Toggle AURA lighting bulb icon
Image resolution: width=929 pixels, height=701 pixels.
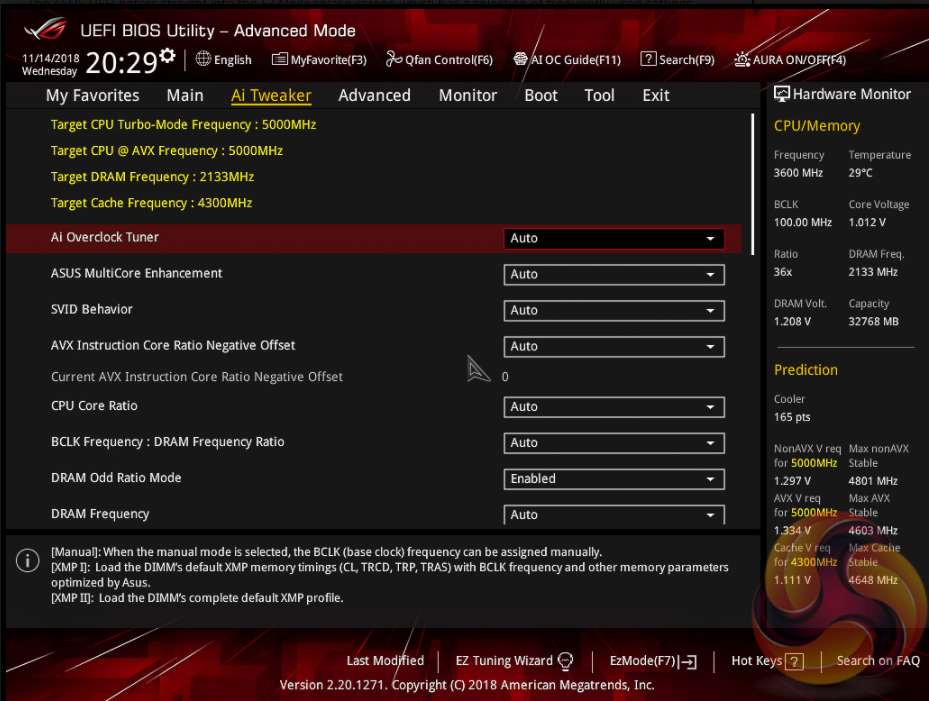tap(742, 59)
